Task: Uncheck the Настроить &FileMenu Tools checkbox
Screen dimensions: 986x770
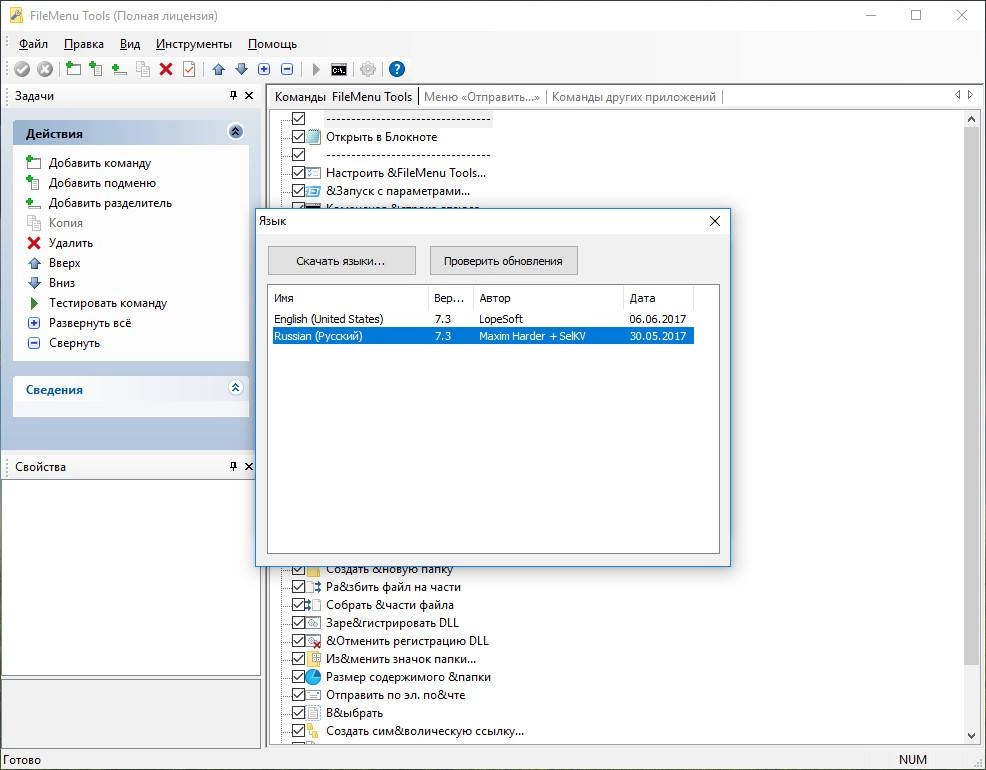Action: (x=299, y=173)
